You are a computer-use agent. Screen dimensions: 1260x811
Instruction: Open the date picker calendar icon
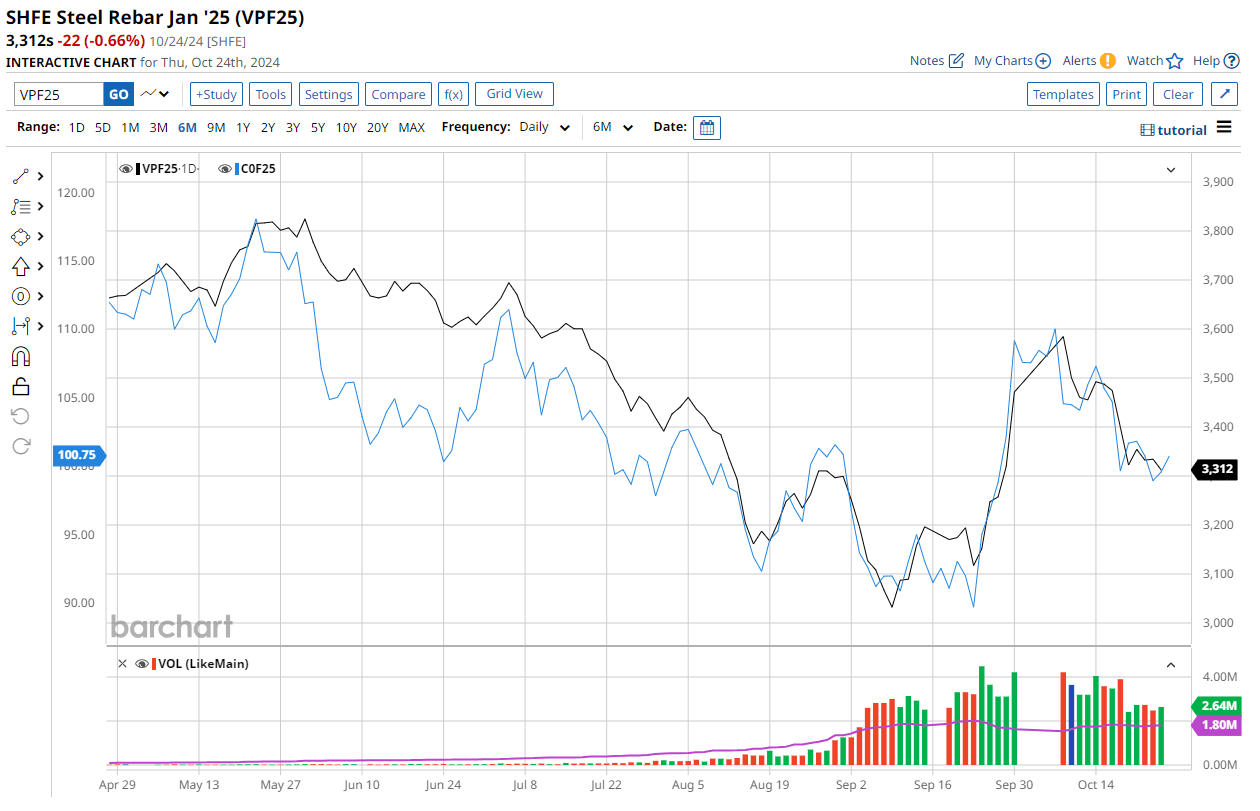(x=707, y=127)
